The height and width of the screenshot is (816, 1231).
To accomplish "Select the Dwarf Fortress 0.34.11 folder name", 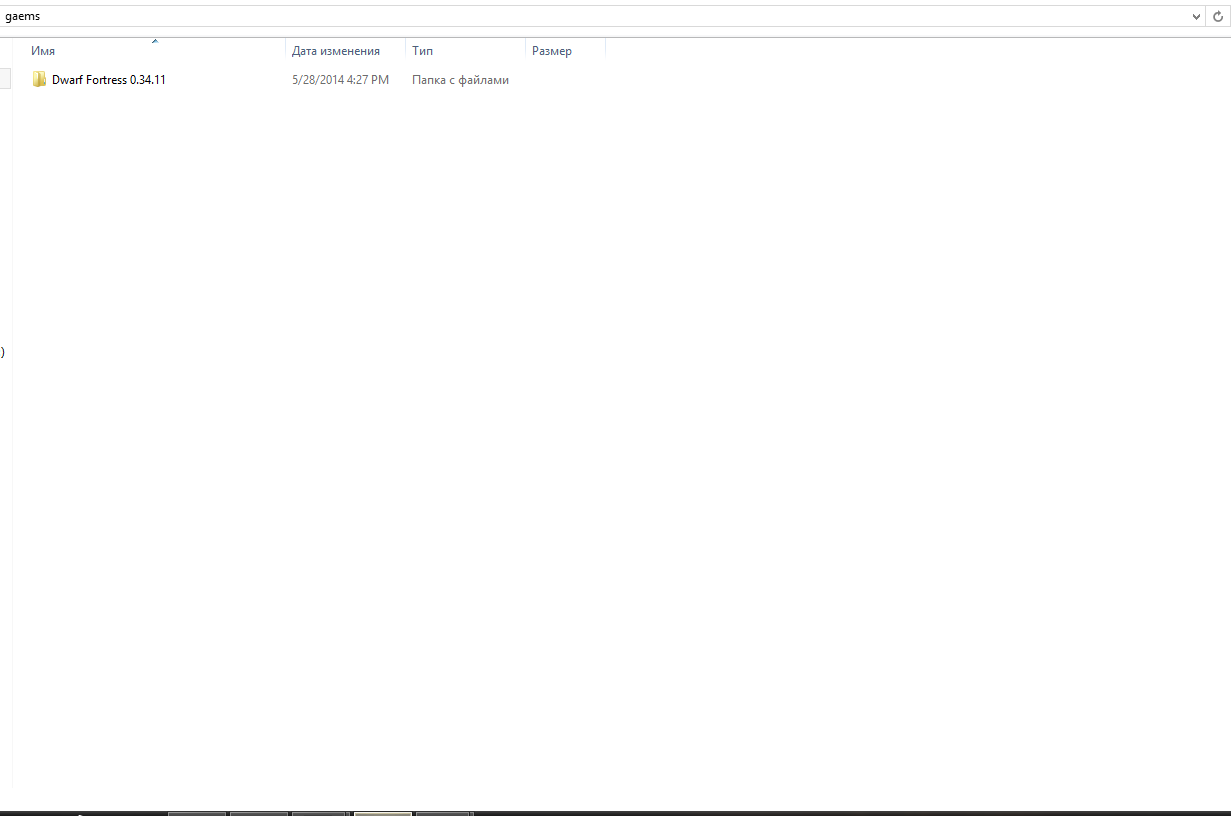I will coord(109,80).
